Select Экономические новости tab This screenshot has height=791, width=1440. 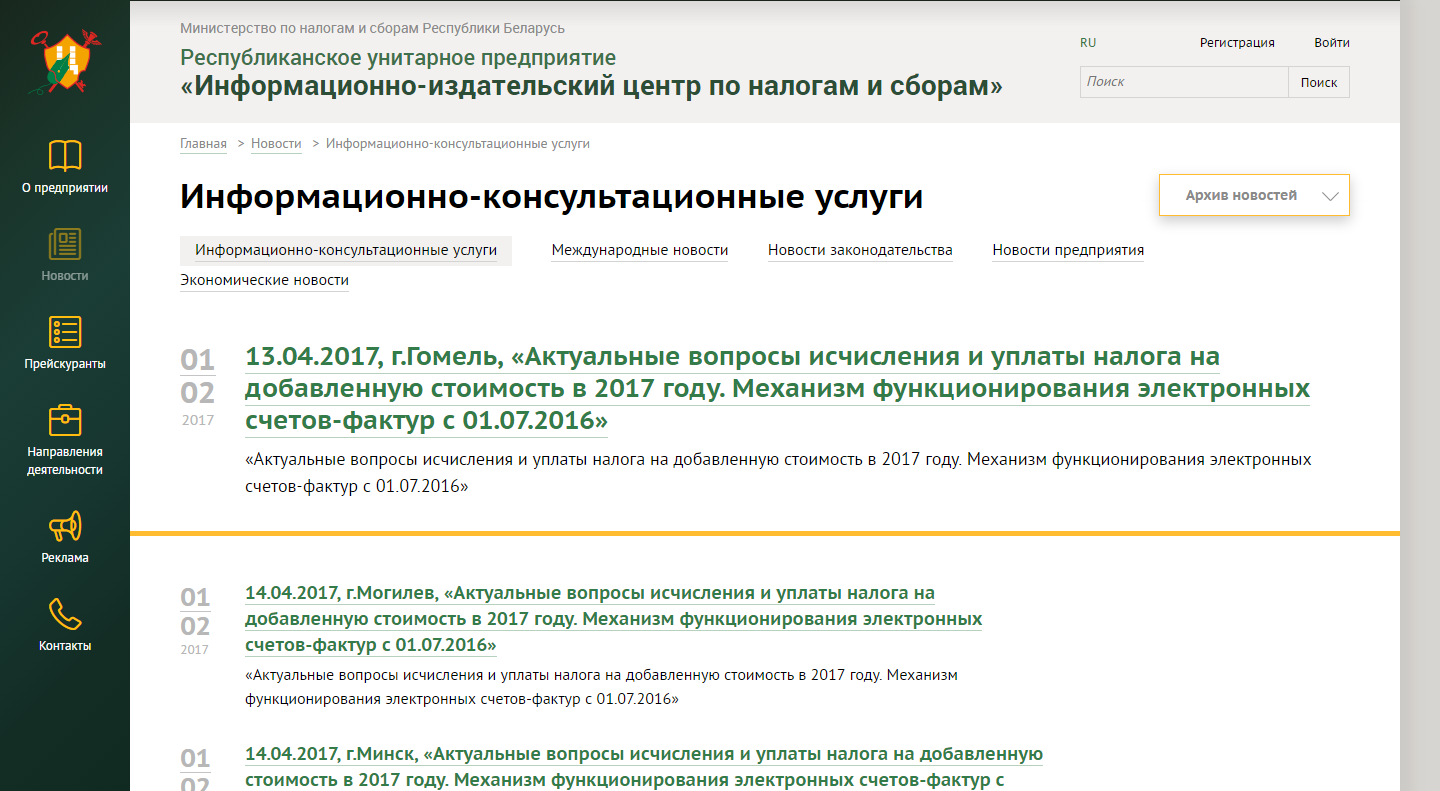point(264,281)
